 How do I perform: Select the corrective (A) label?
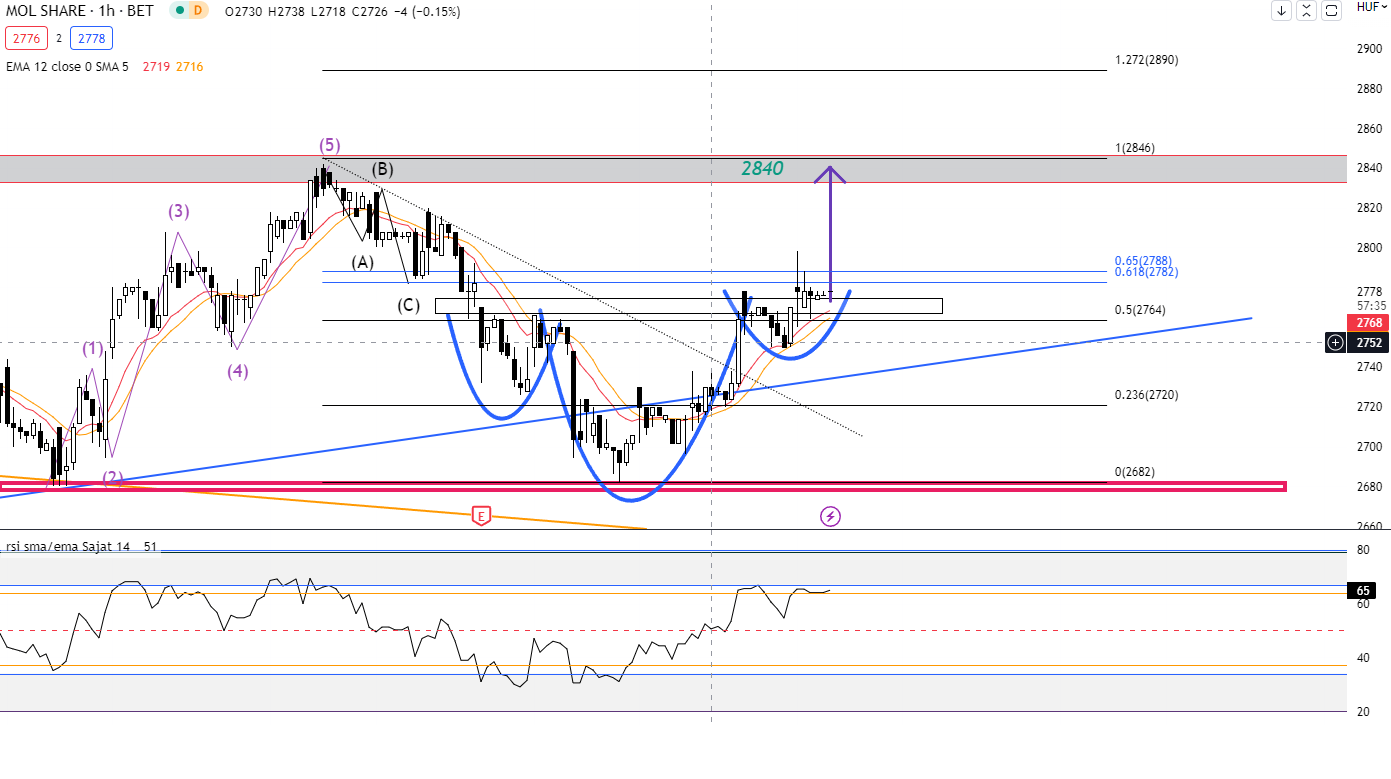click(362, 263)
